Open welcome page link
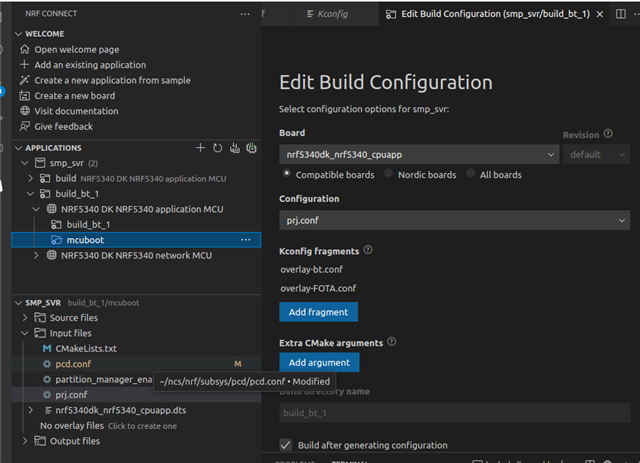This screenshot has width=640, height=463. pos(77,49)
